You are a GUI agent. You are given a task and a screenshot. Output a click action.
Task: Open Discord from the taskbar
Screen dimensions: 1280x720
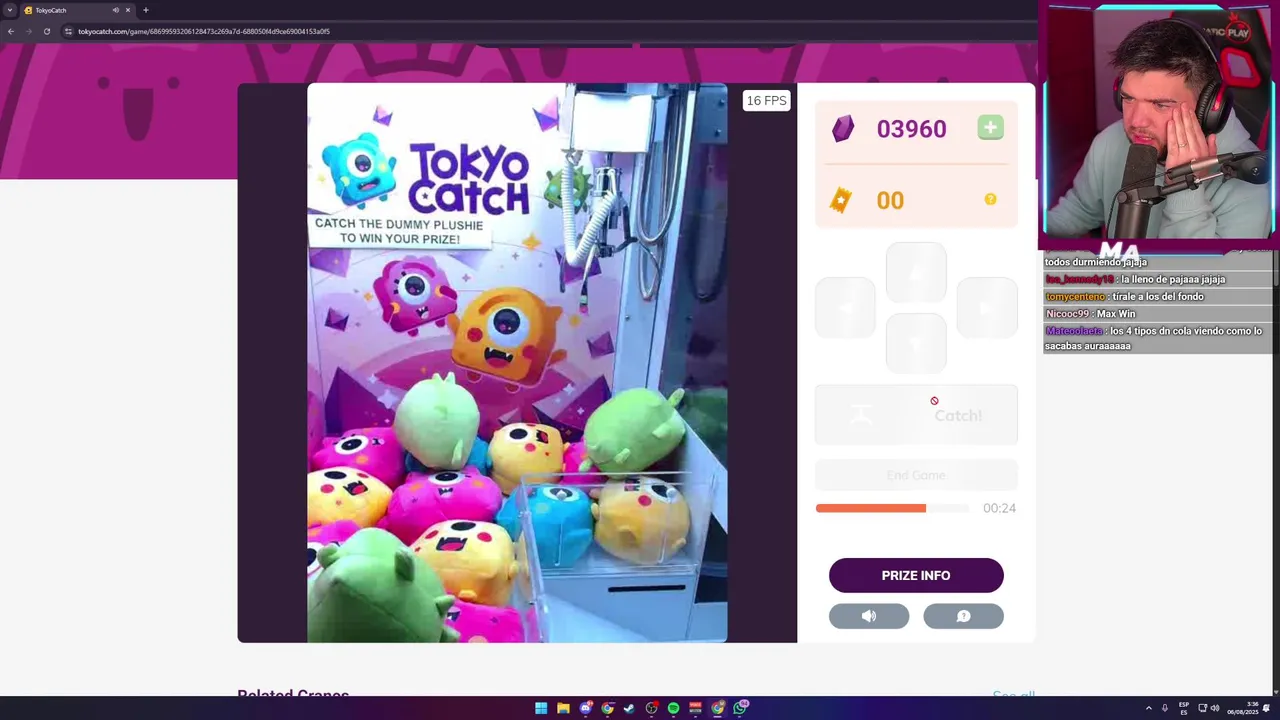click(x=585, y=708)
